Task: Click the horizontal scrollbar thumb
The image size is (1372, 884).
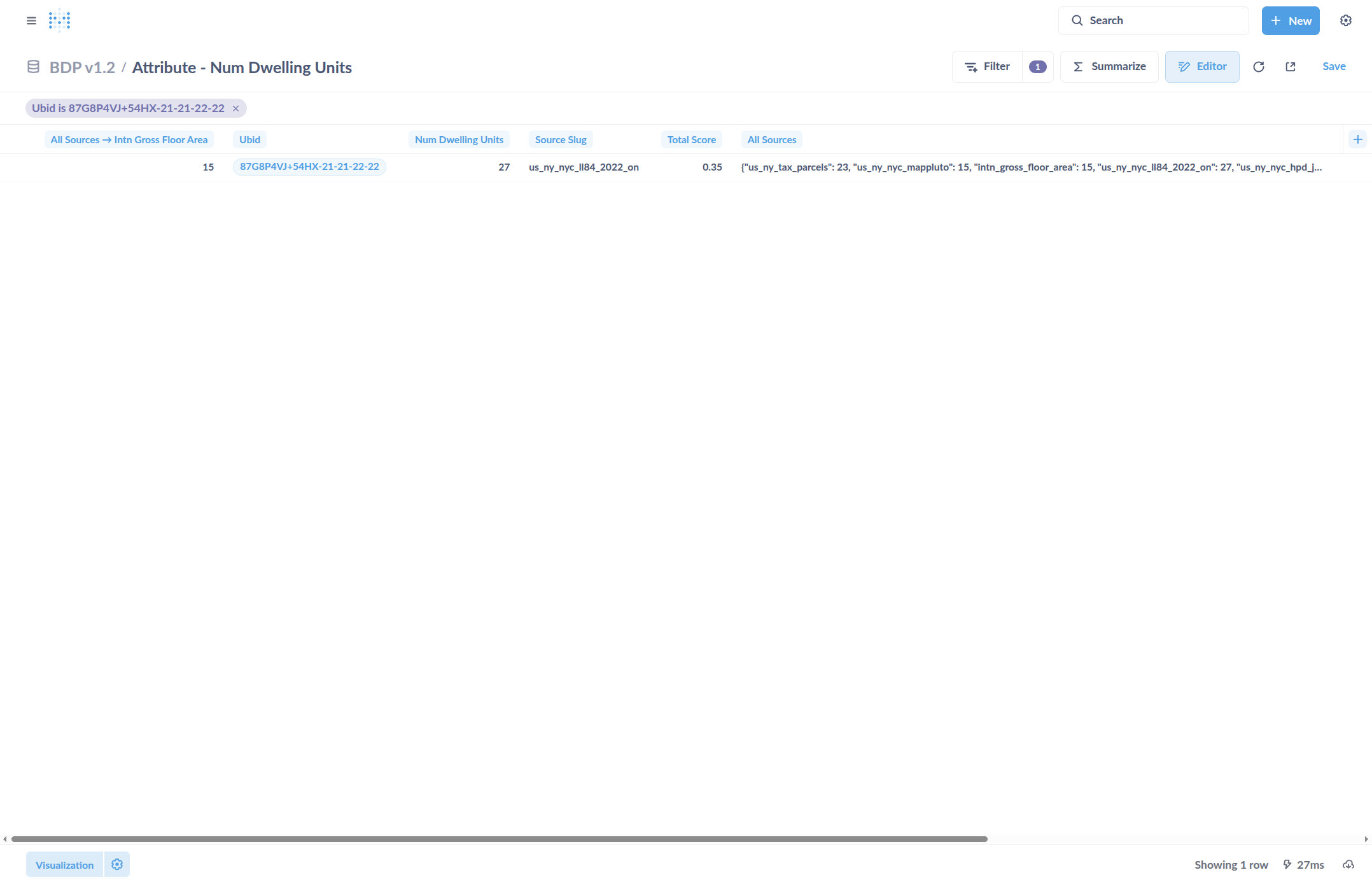Action: click(499, 839)
